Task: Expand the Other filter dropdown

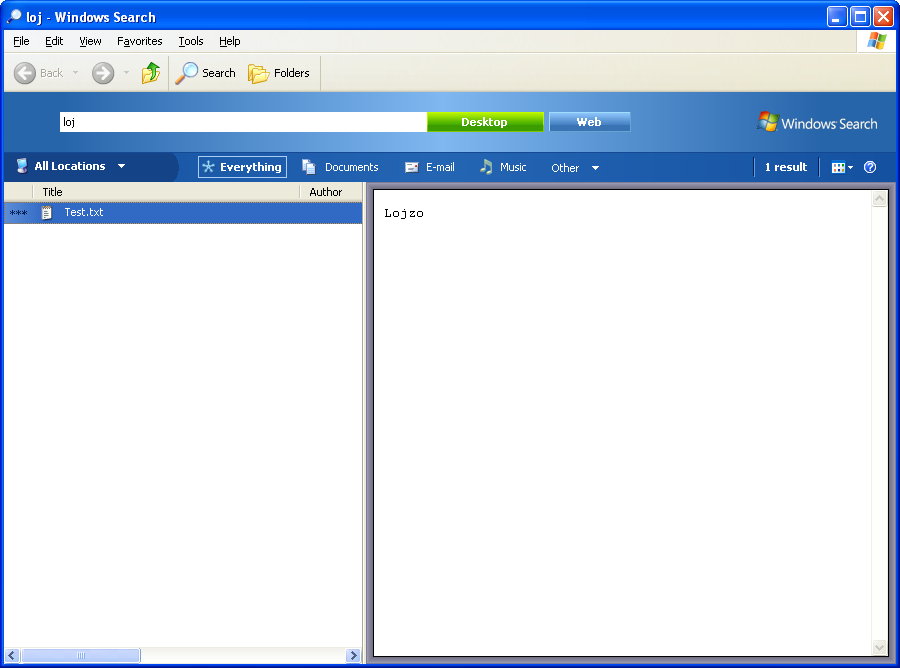Action: click(575, 168)
